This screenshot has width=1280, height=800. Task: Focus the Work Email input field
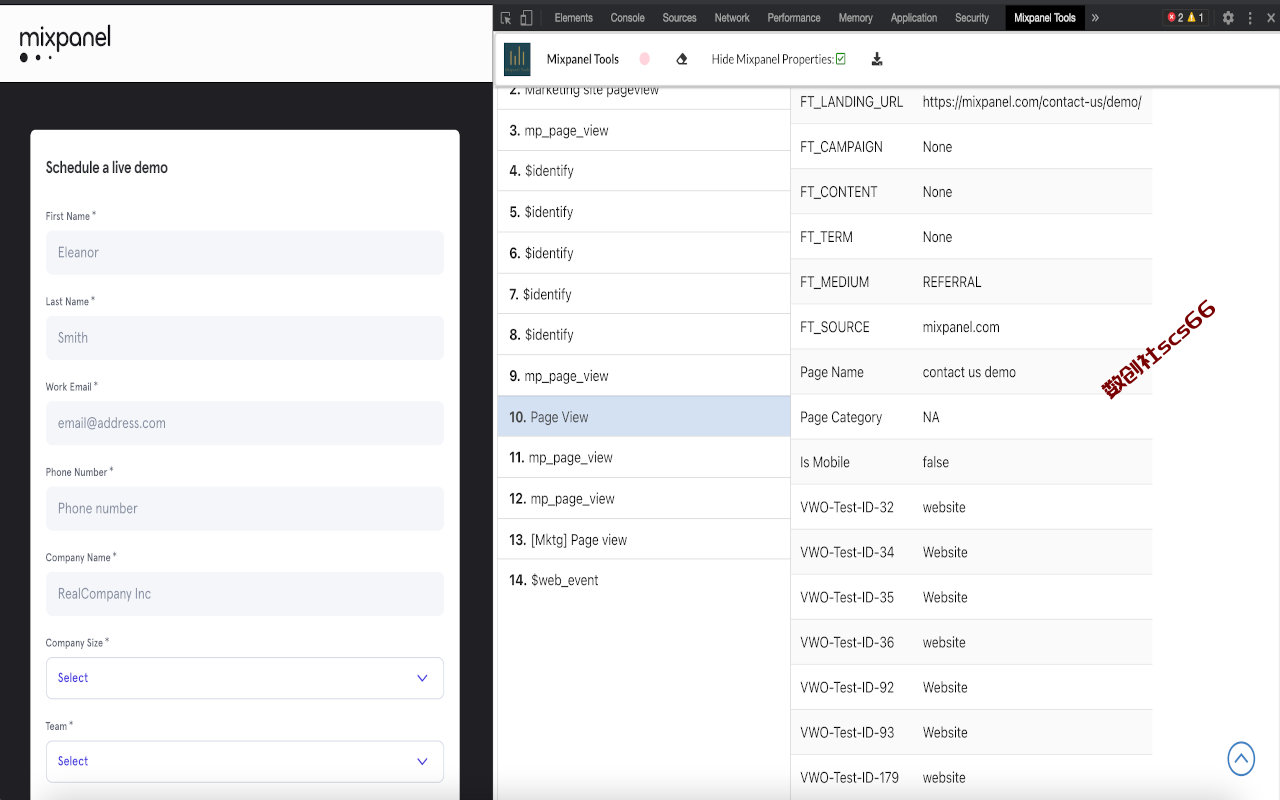click(245, 423)
